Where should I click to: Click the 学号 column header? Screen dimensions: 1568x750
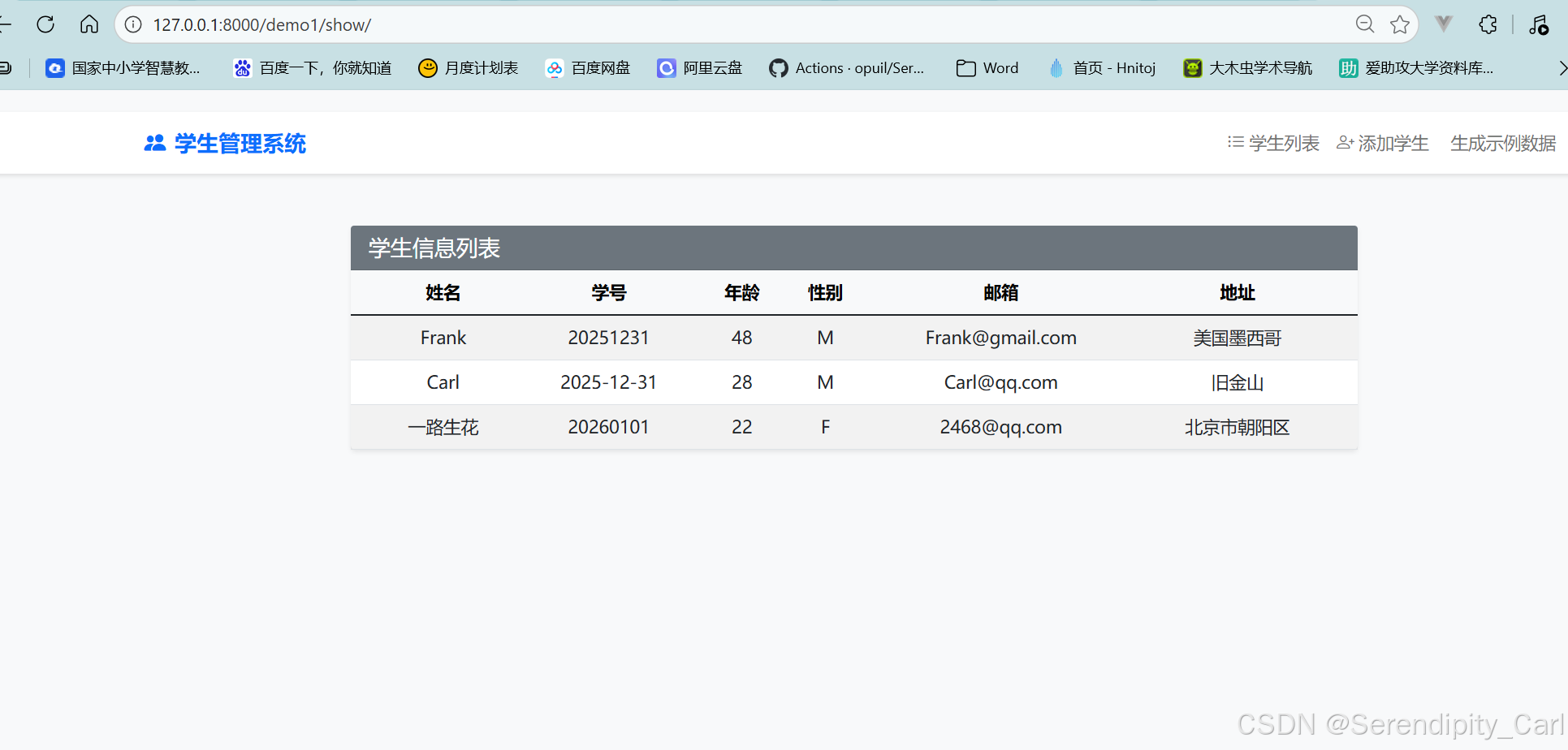pyautogui.click(x=608, y=293)
